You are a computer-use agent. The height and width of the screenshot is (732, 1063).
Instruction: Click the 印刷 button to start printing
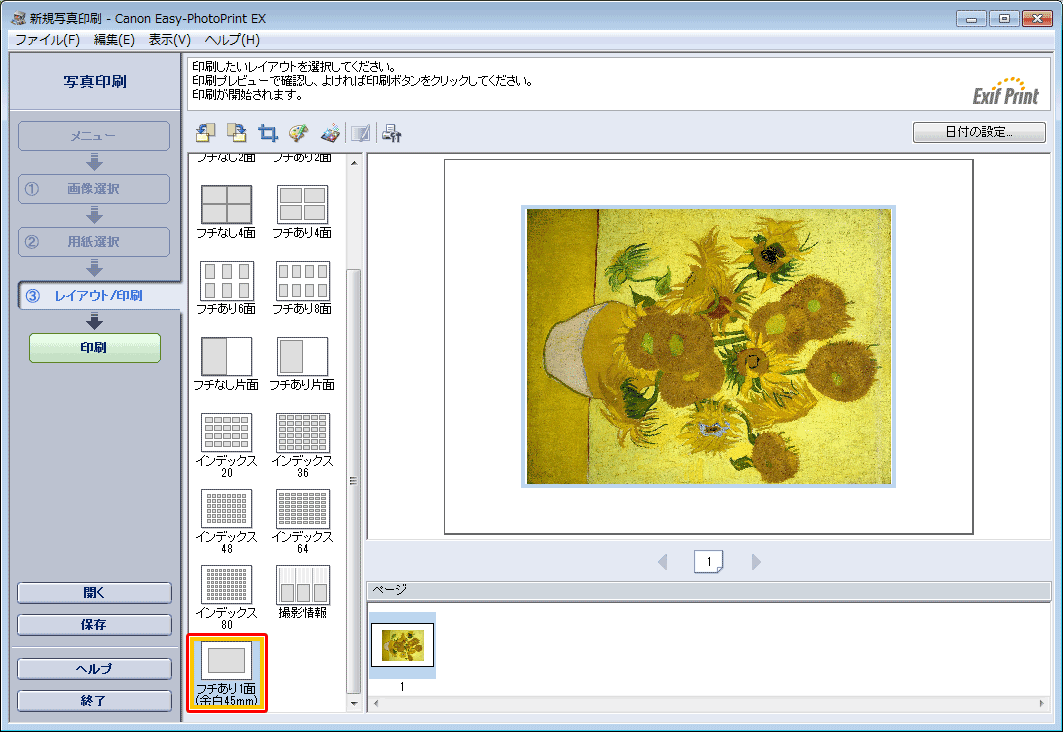[94, 348]
